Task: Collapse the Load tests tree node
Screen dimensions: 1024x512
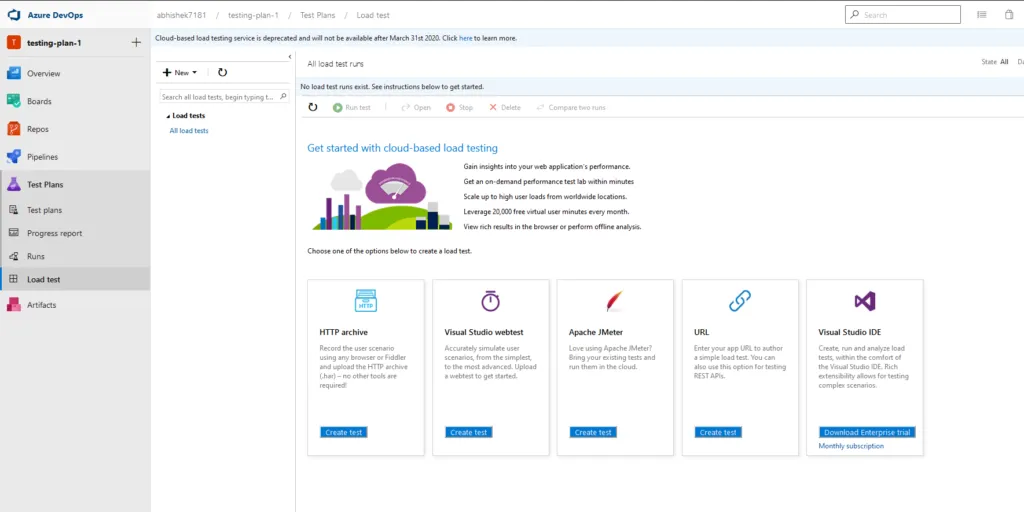Action: 168,116
